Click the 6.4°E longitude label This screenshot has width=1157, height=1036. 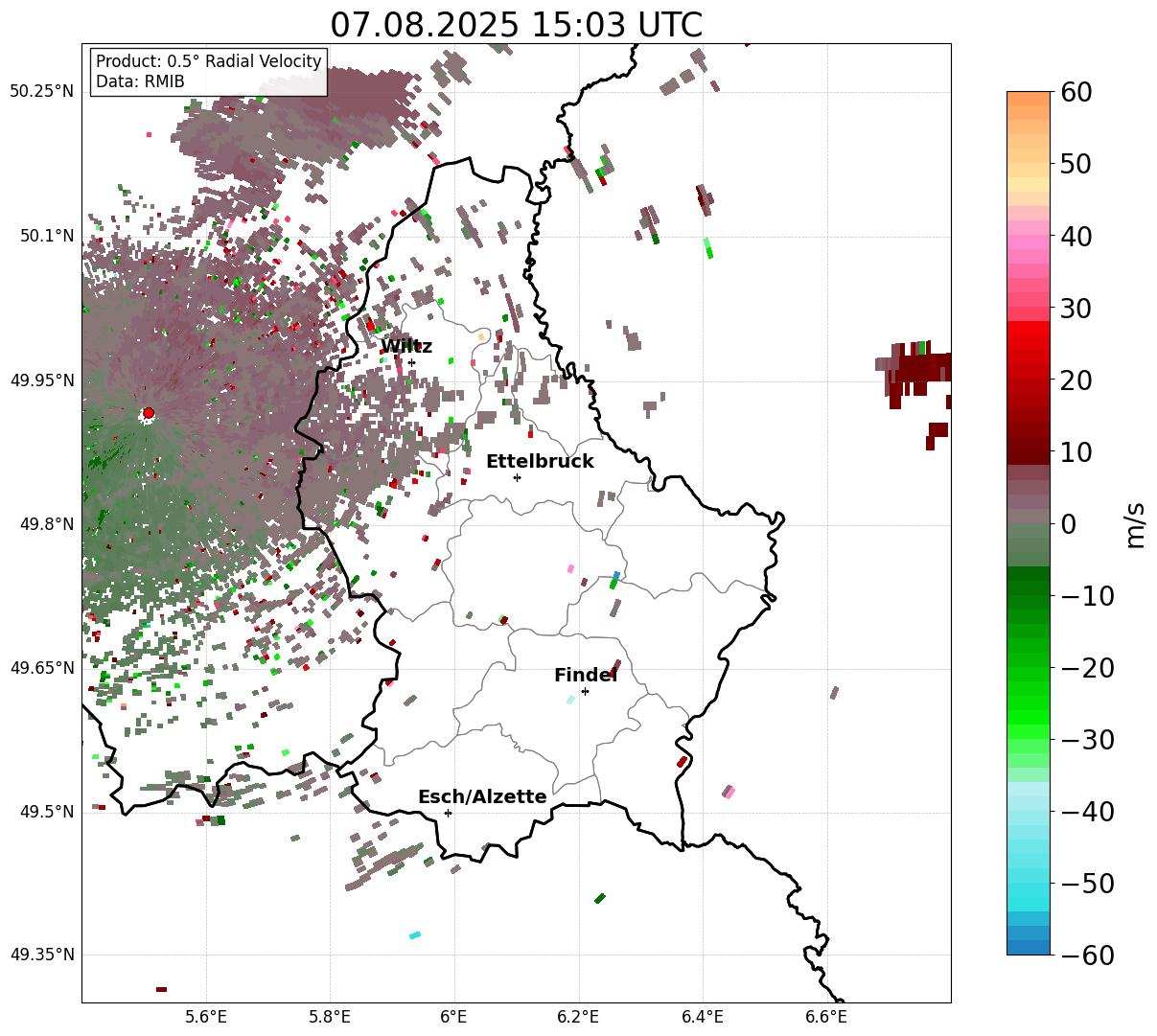click(x=703, y=1017)
